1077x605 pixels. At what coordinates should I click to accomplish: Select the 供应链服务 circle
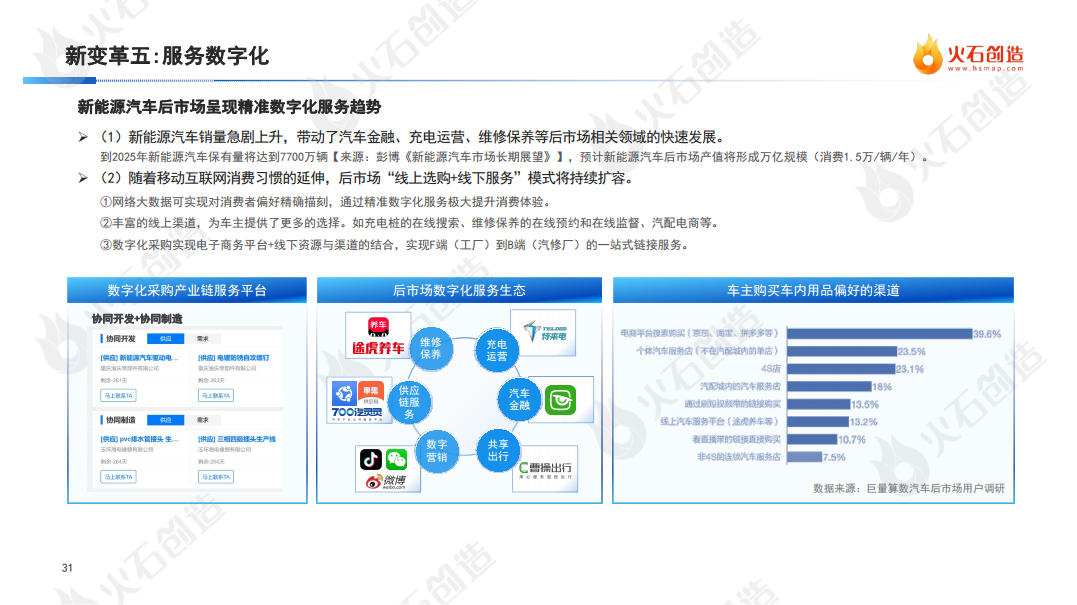[x=409, y=402]
